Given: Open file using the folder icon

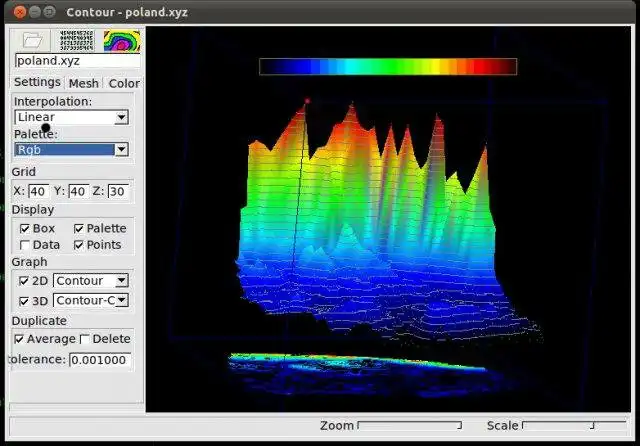Looking at the screenshot, I should (x=32, y=40).
